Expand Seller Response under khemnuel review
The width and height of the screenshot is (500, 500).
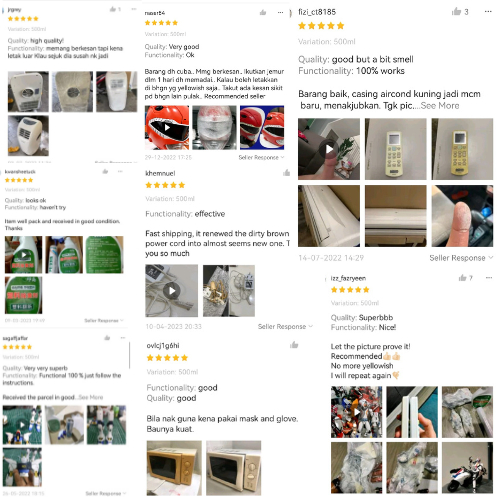[x=285, y=326]
